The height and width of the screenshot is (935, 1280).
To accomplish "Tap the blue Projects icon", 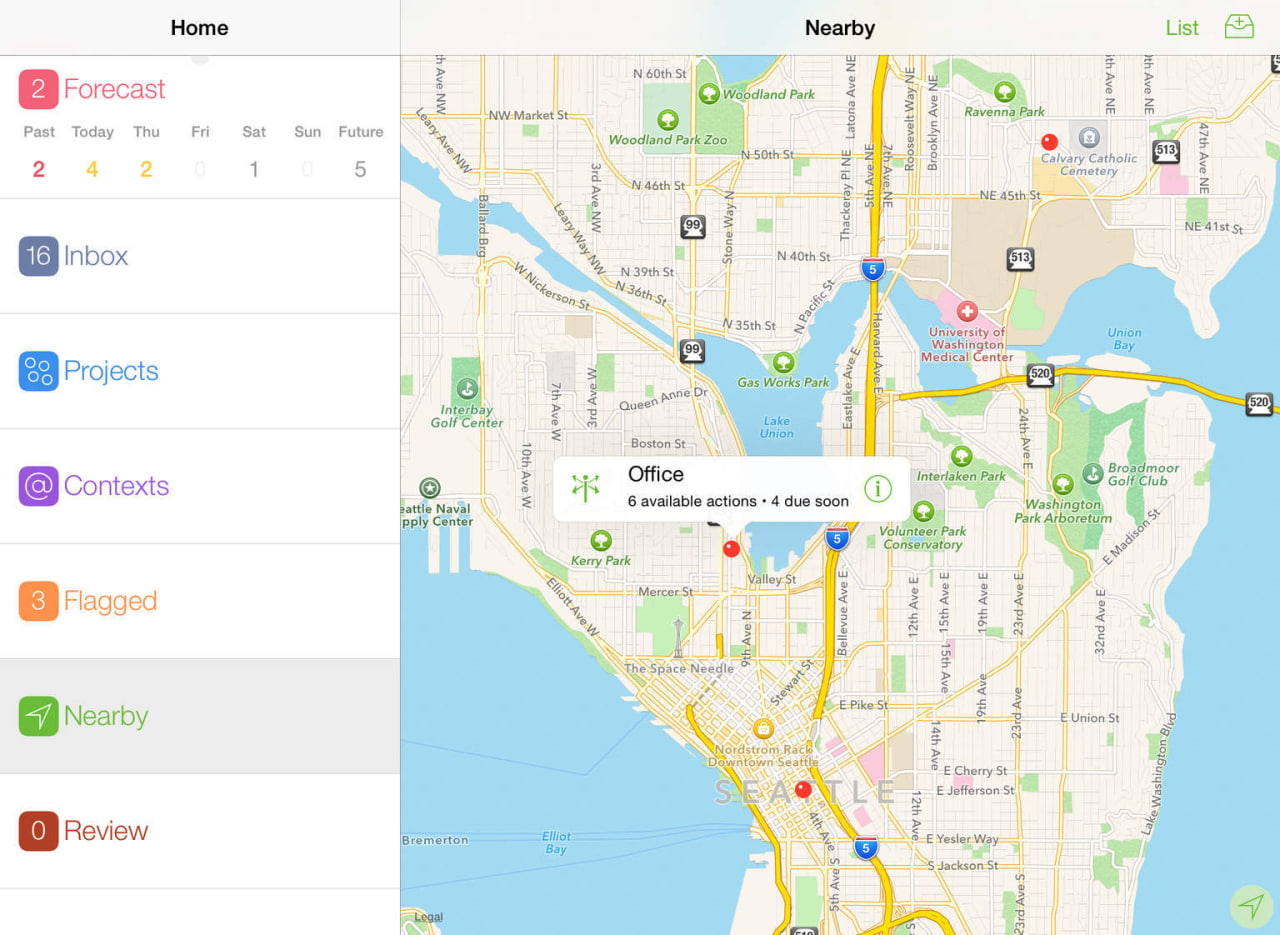I will click(38, 371).
